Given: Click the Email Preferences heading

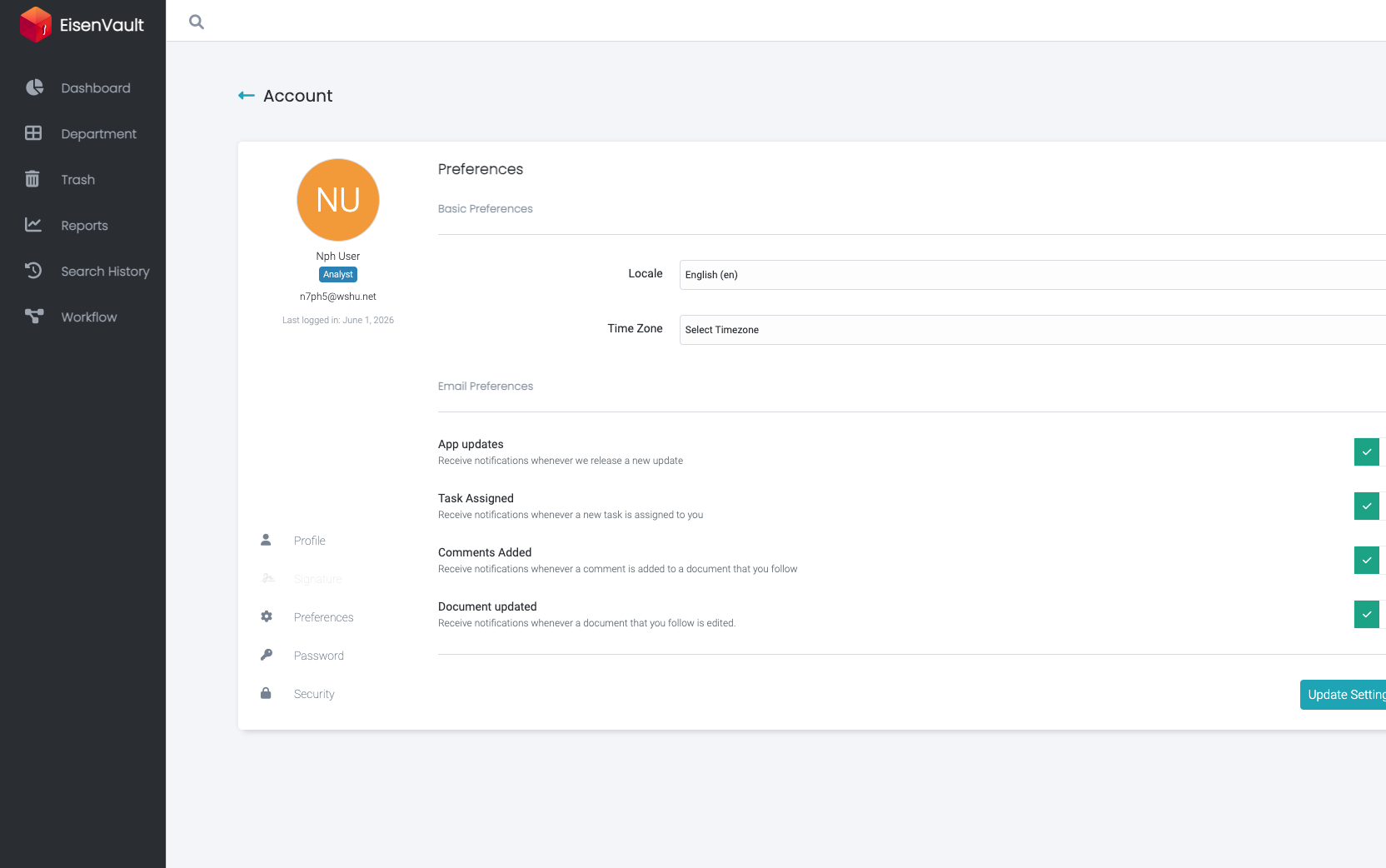Looking at the screenshot, I should tap(486, 387).
